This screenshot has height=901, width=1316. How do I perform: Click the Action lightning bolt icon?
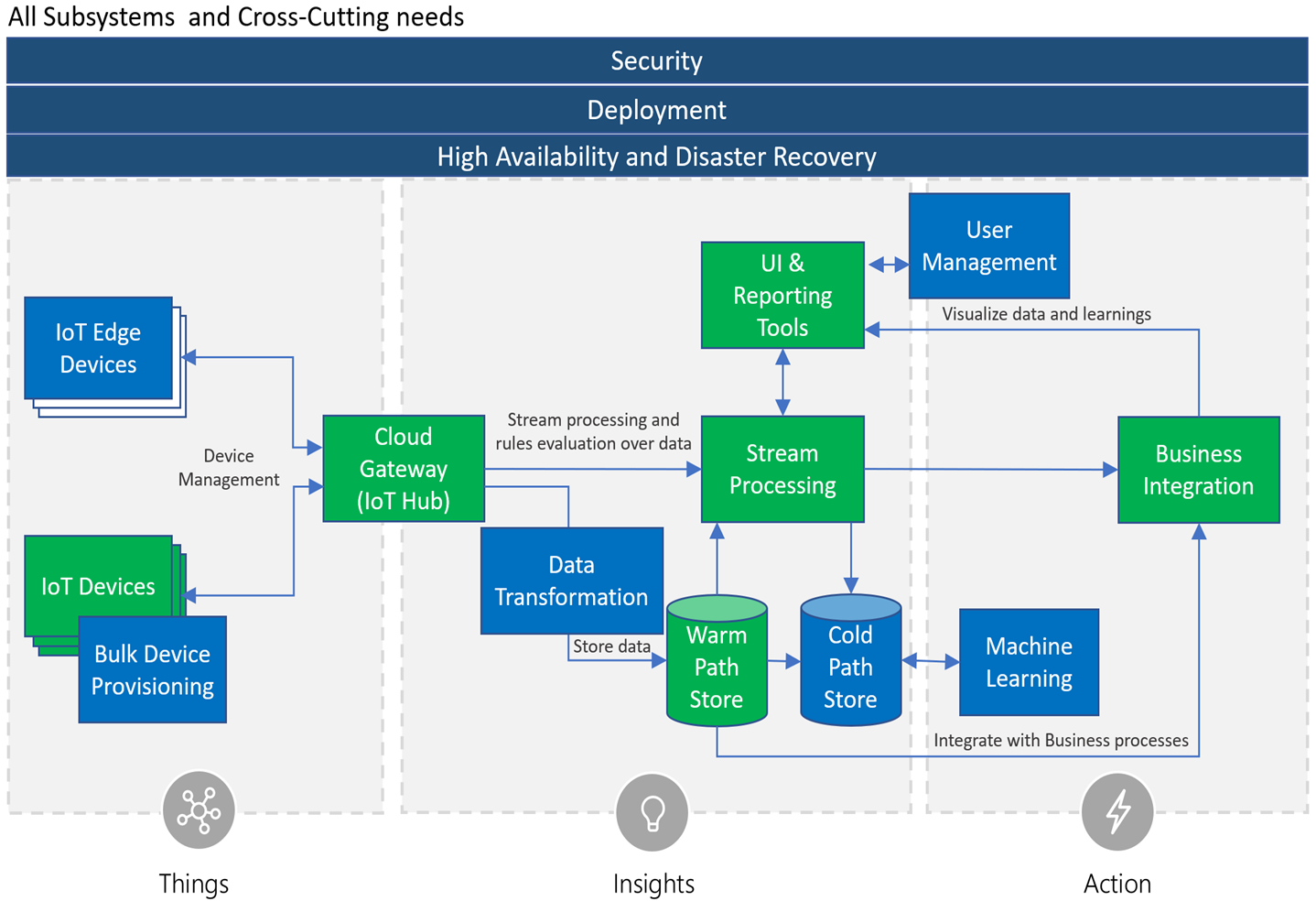1117,812
